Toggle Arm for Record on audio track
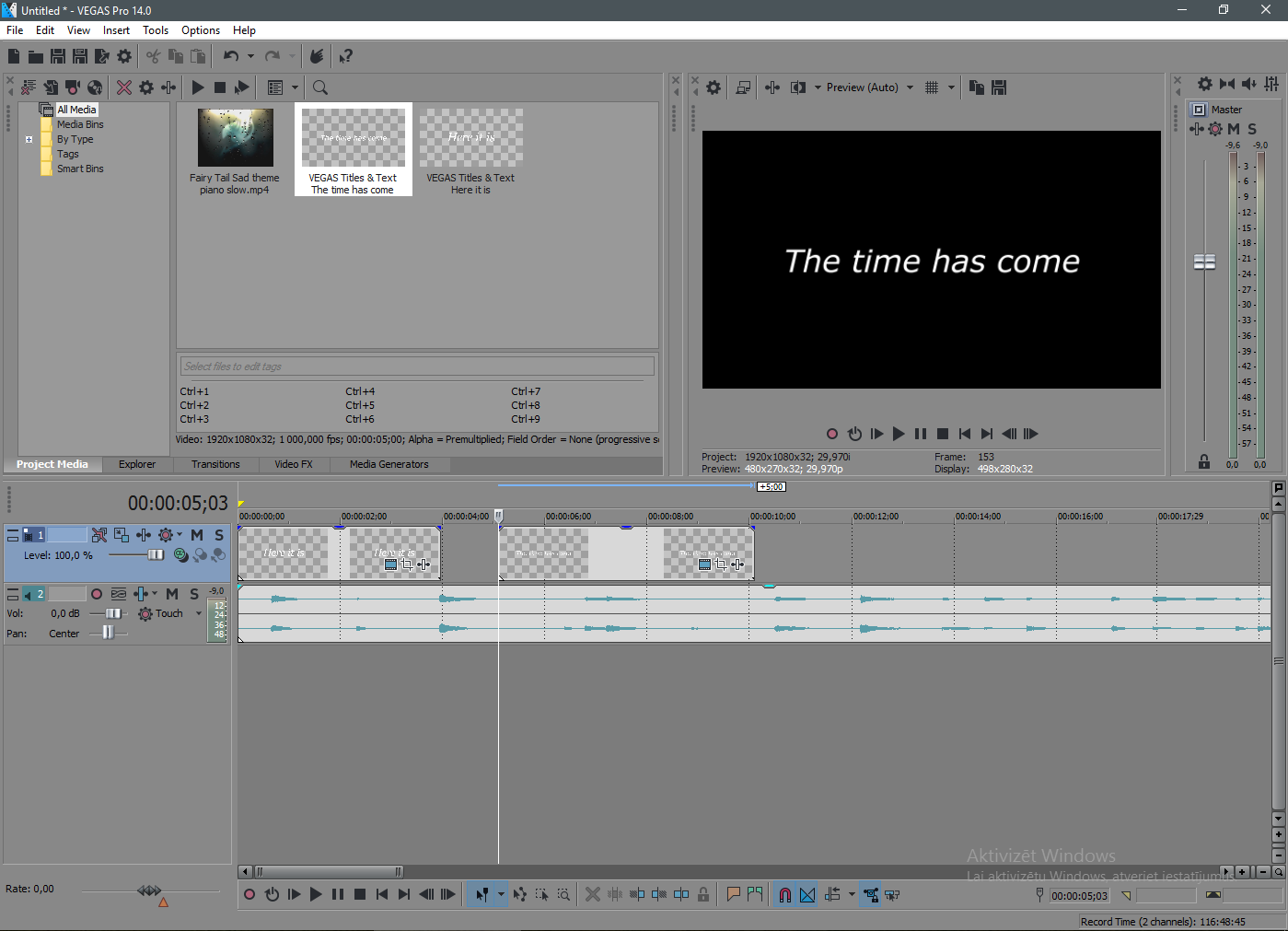The image size is (1288, 931). [97, 594]
